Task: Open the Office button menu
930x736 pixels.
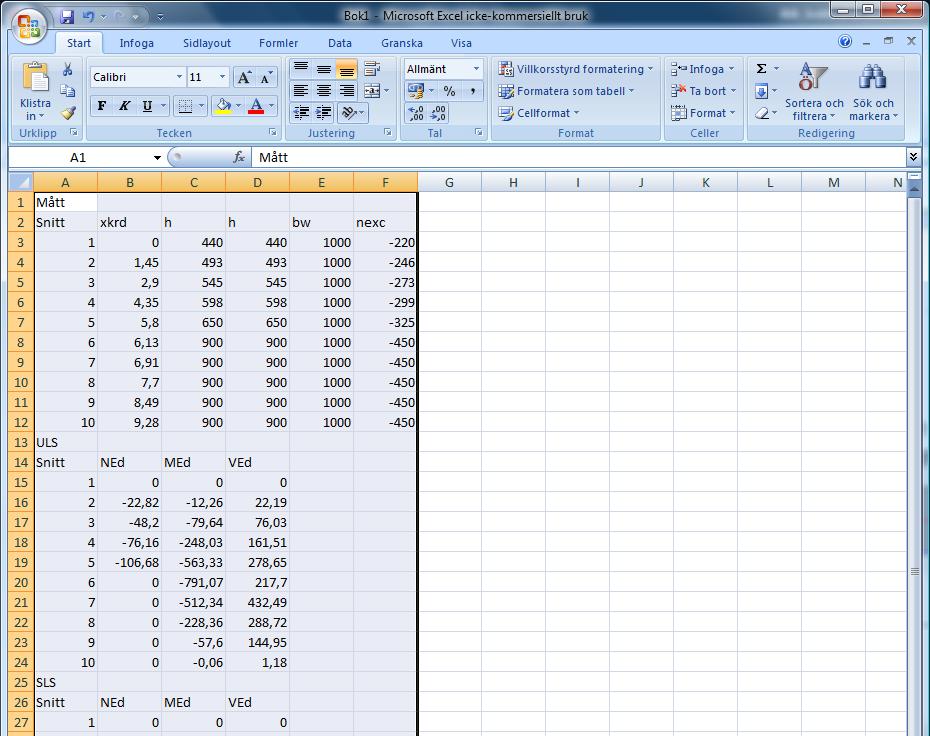Action: 29,26
